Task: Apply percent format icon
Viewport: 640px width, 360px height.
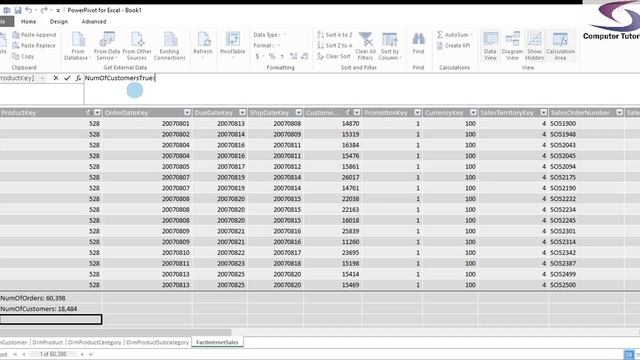Action: (x=272, y=56)
